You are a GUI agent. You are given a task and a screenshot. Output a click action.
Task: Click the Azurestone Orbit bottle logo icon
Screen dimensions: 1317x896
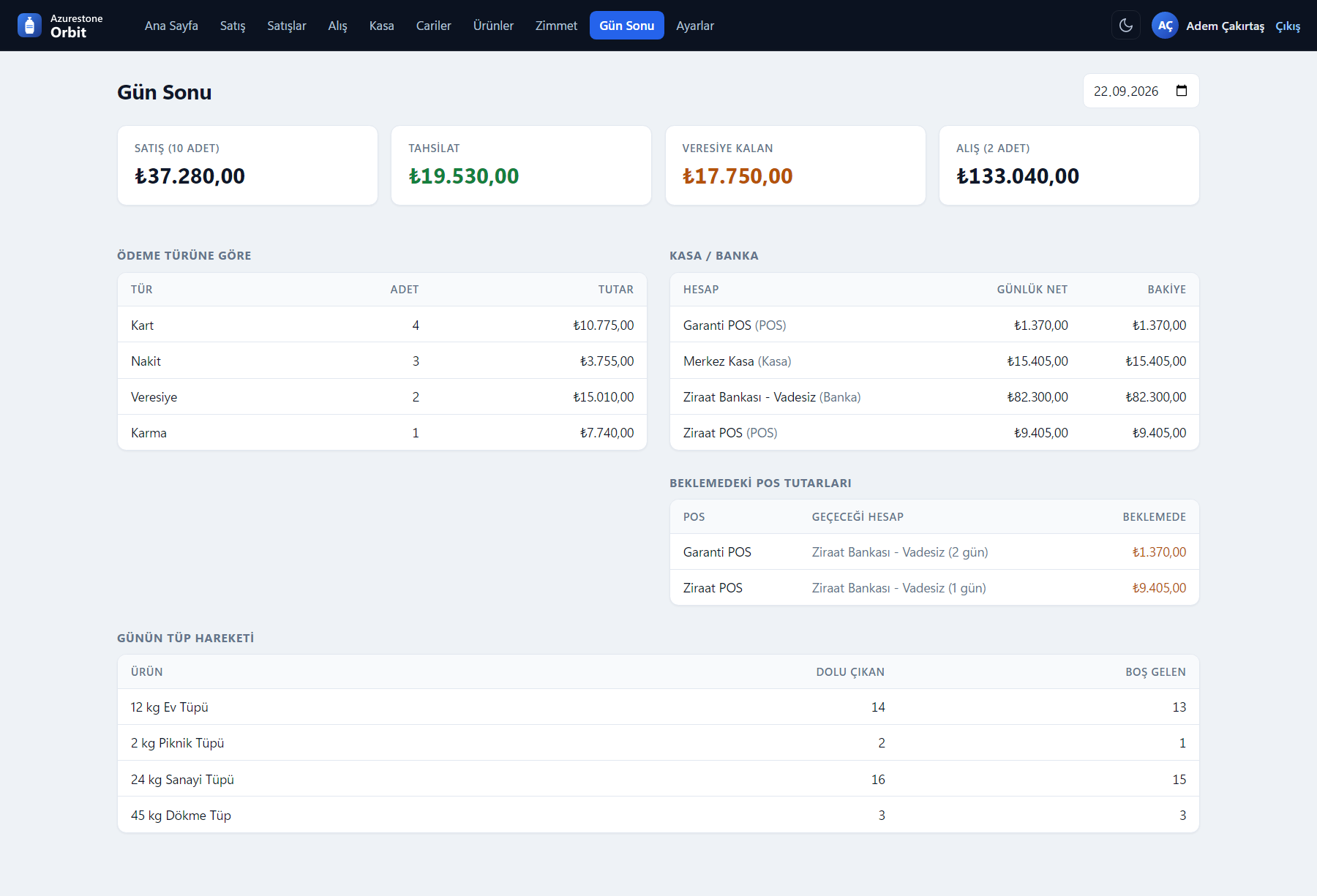click(x=29, y=26)
